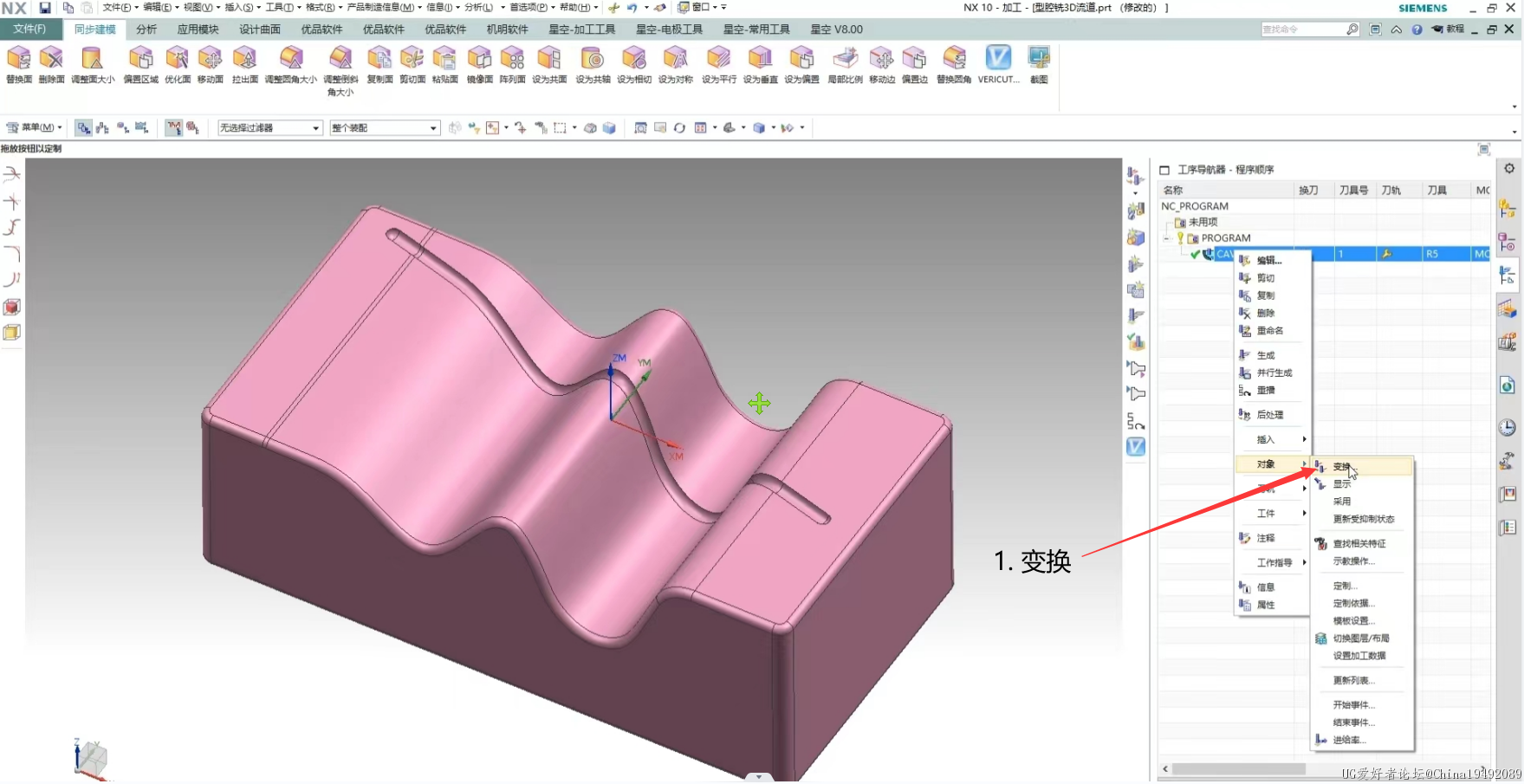Click the 查找命令 search field
Image resolution: width=1524 pixels, height=784 pixels.
coord(1303,29)
